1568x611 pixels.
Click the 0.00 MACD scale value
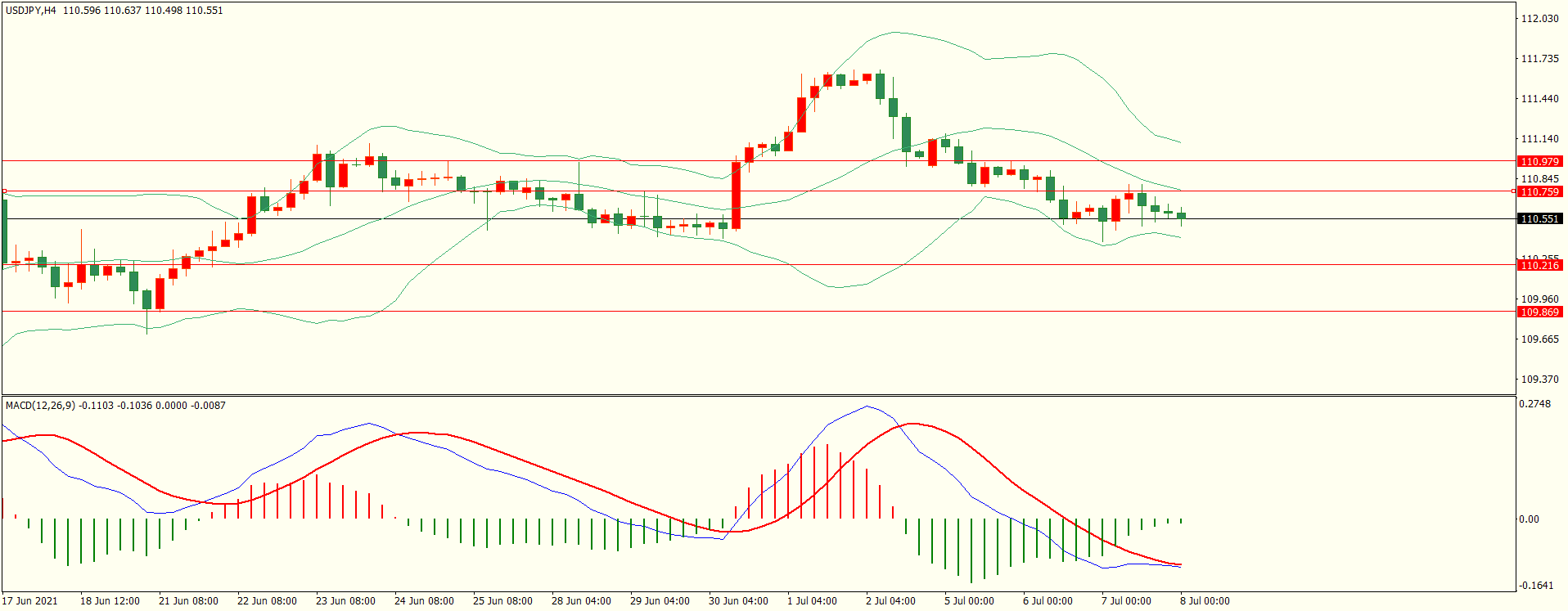pos(1529,519)
